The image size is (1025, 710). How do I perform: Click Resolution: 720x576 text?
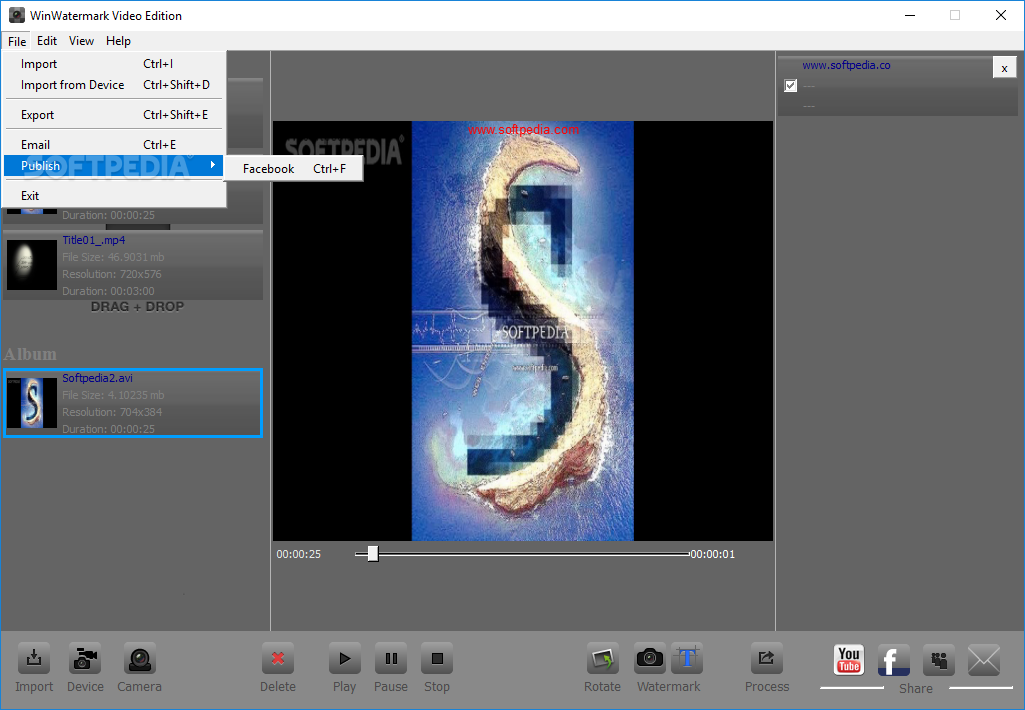pos(112,274)
